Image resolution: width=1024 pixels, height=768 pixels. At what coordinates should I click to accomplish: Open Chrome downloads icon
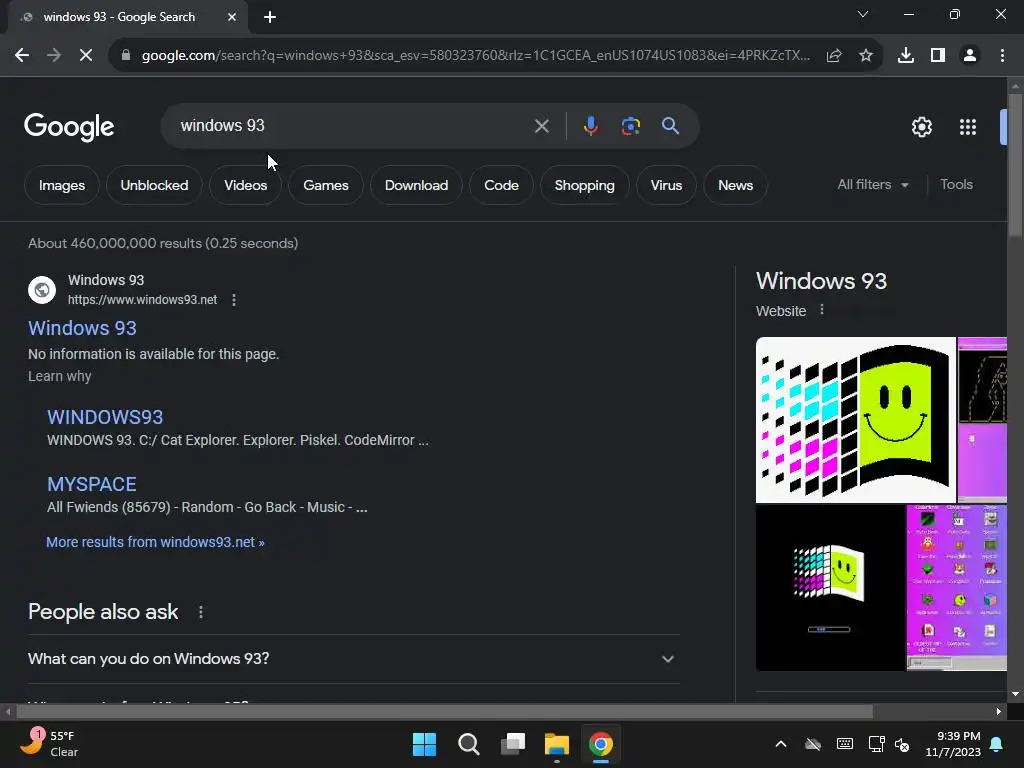pos(906,56)
